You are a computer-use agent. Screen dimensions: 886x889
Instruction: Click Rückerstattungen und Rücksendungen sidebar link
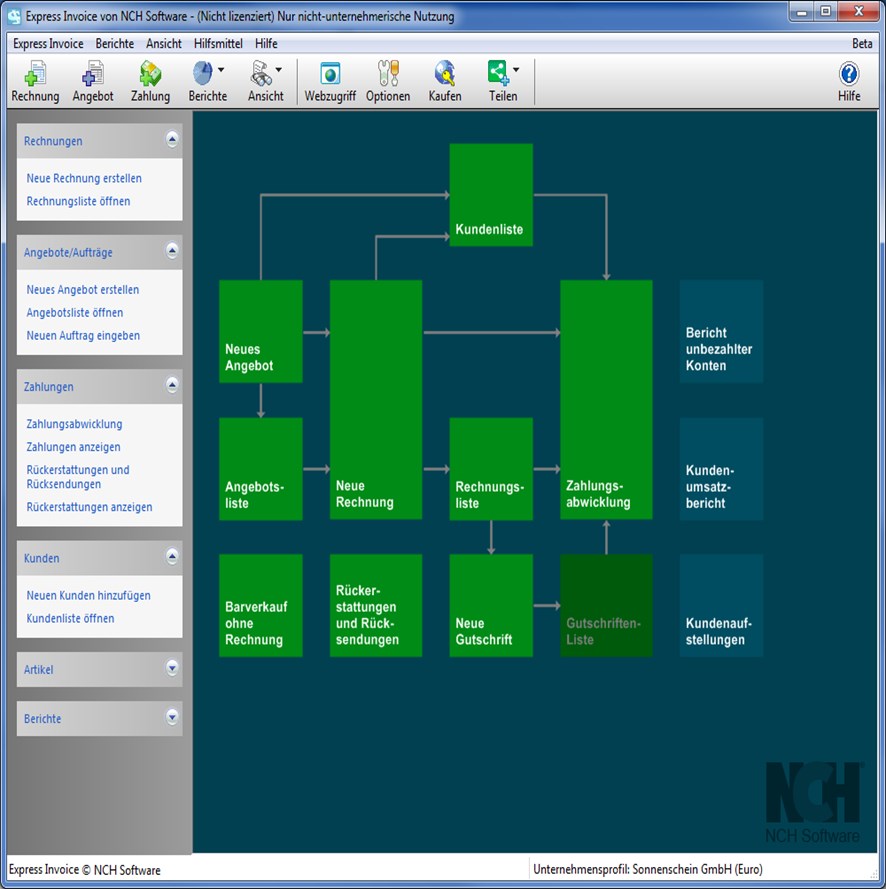pos(78,477)
